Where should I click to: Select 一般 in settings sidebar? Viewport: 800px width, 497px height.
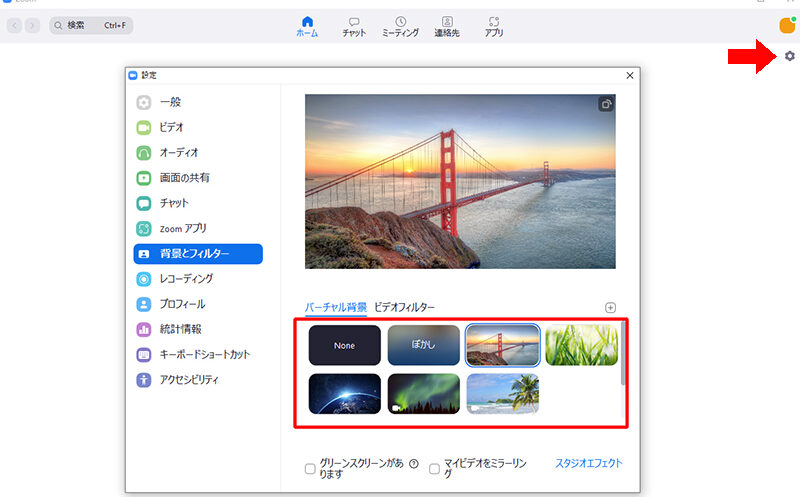[x=198, y=102]
